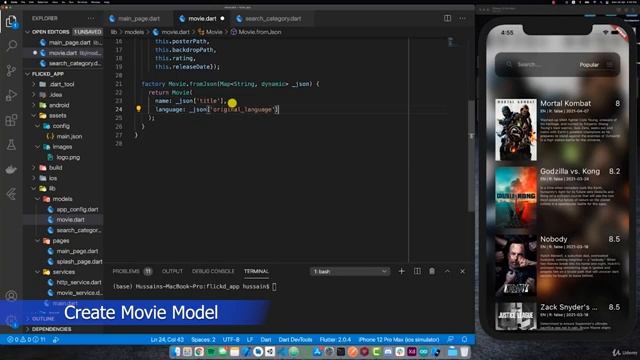Click Dart DevTools in status bar

click(295, 340)
